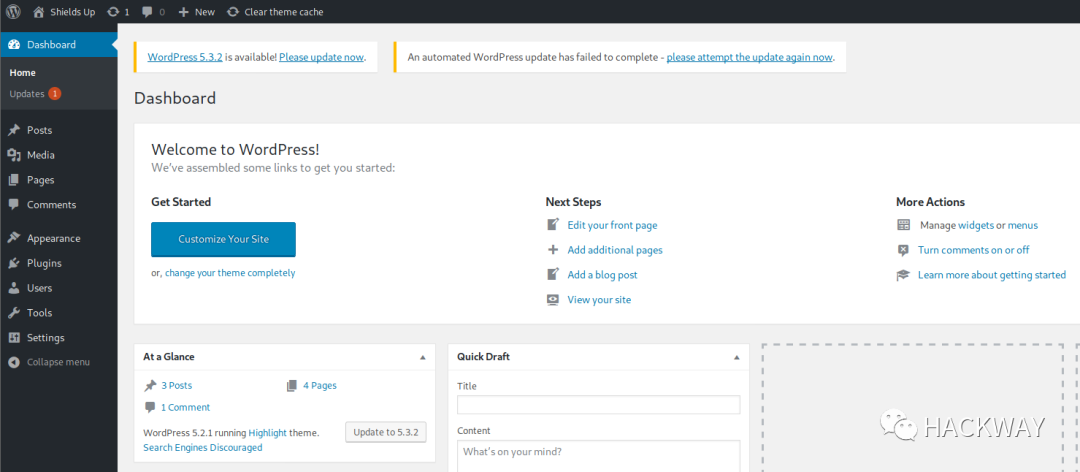Click the WordPress logo icon in admin bar
1080x472 pixels.
pos(14,12)
